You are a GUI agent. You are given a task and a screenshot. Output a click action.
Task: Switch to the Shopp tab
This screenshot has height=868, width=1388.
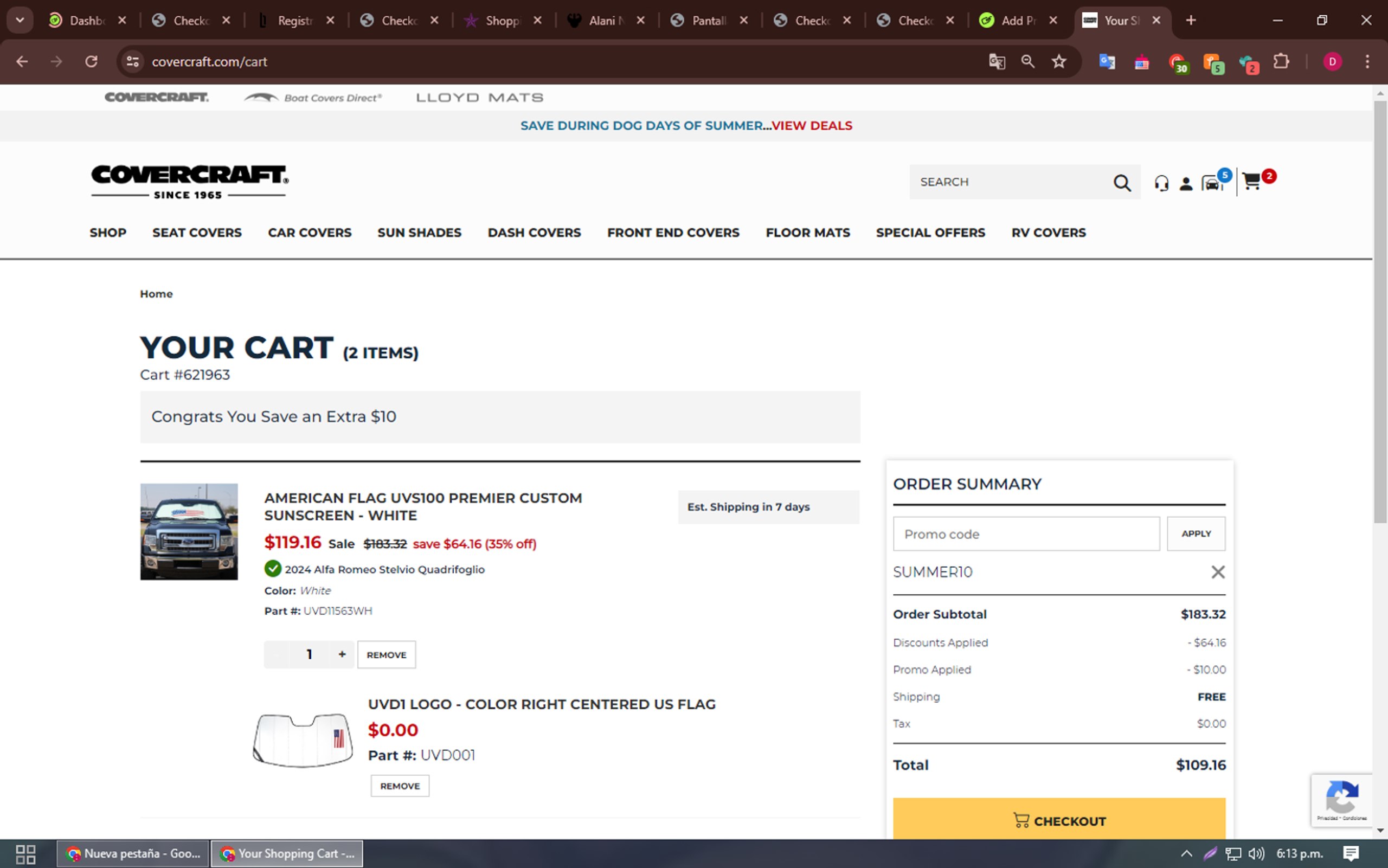click(503, 21)
